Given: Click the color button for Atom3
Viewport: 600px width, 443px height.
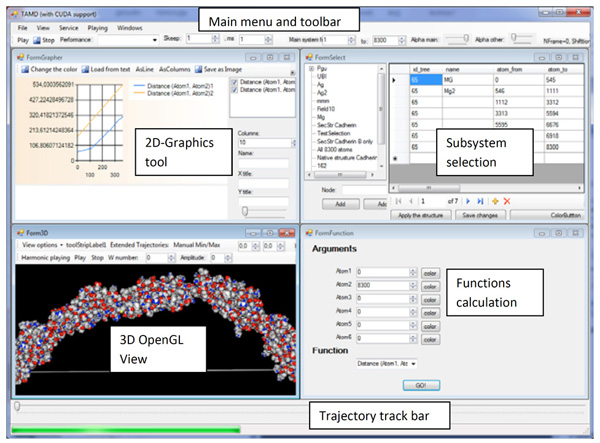Looking at the screenshot, I should click(x=430, y=300).
